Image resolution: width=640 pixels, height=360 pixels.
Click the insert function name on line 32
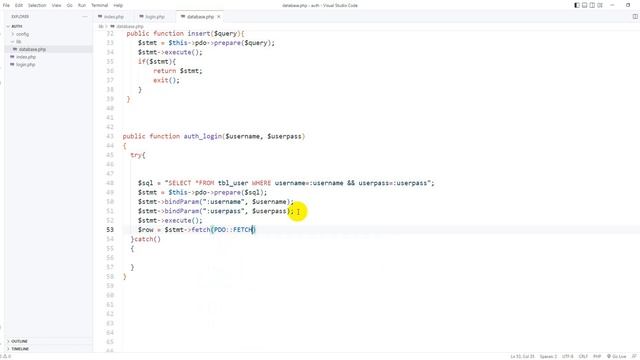[199, 33]
